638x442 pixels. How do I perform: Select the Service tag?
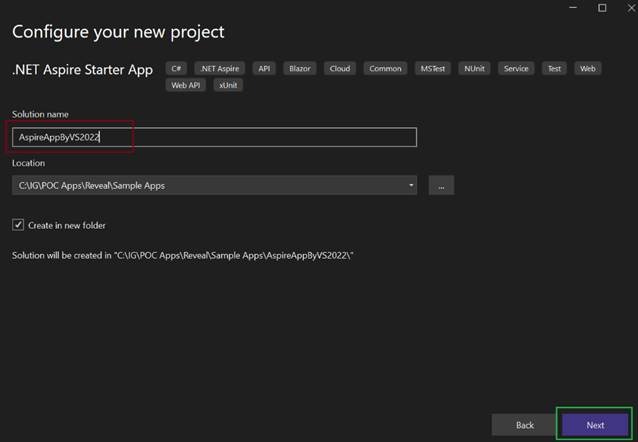tap(516, 69)
